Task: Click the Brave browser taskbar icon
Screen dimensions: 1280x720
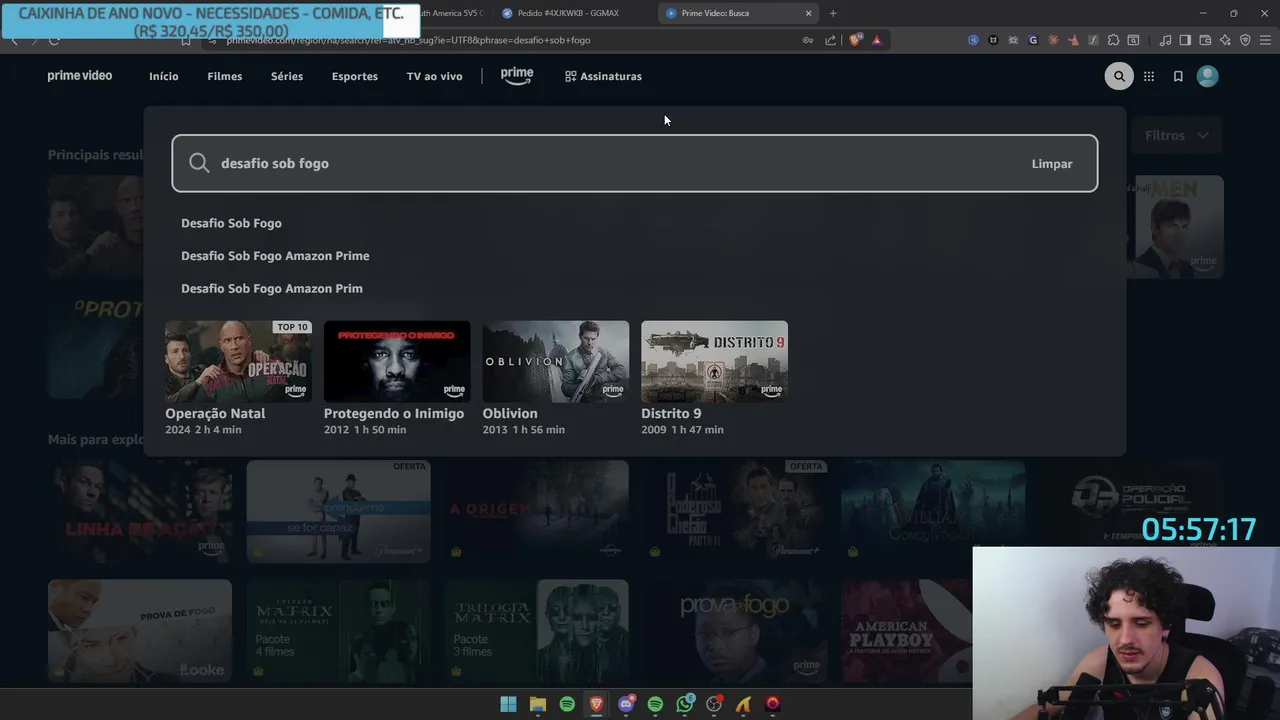Action: [x=597, y=704]
